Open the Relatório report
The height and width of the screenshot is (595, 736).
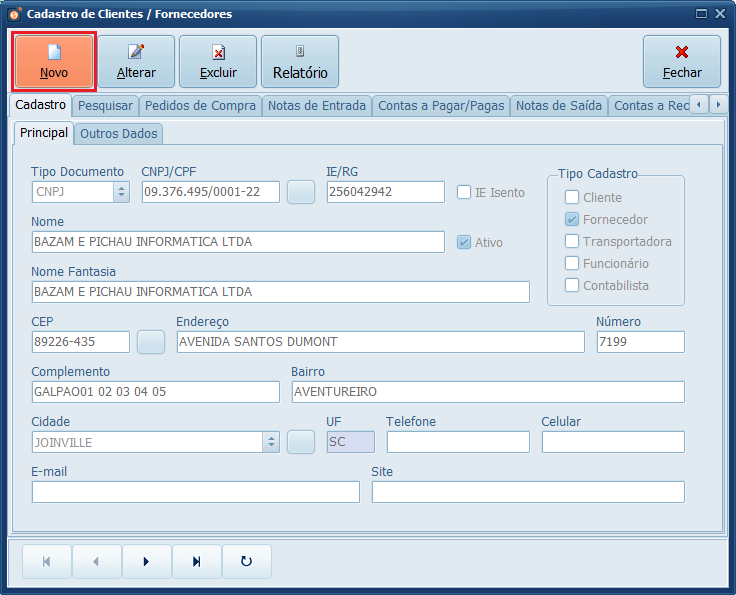pos(300,62)
